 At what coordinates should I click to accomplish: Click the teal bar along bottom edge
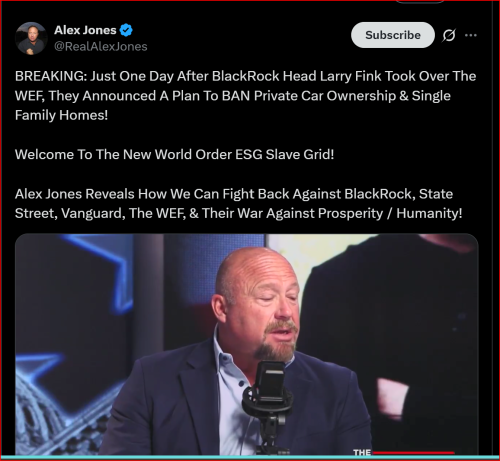250,457
